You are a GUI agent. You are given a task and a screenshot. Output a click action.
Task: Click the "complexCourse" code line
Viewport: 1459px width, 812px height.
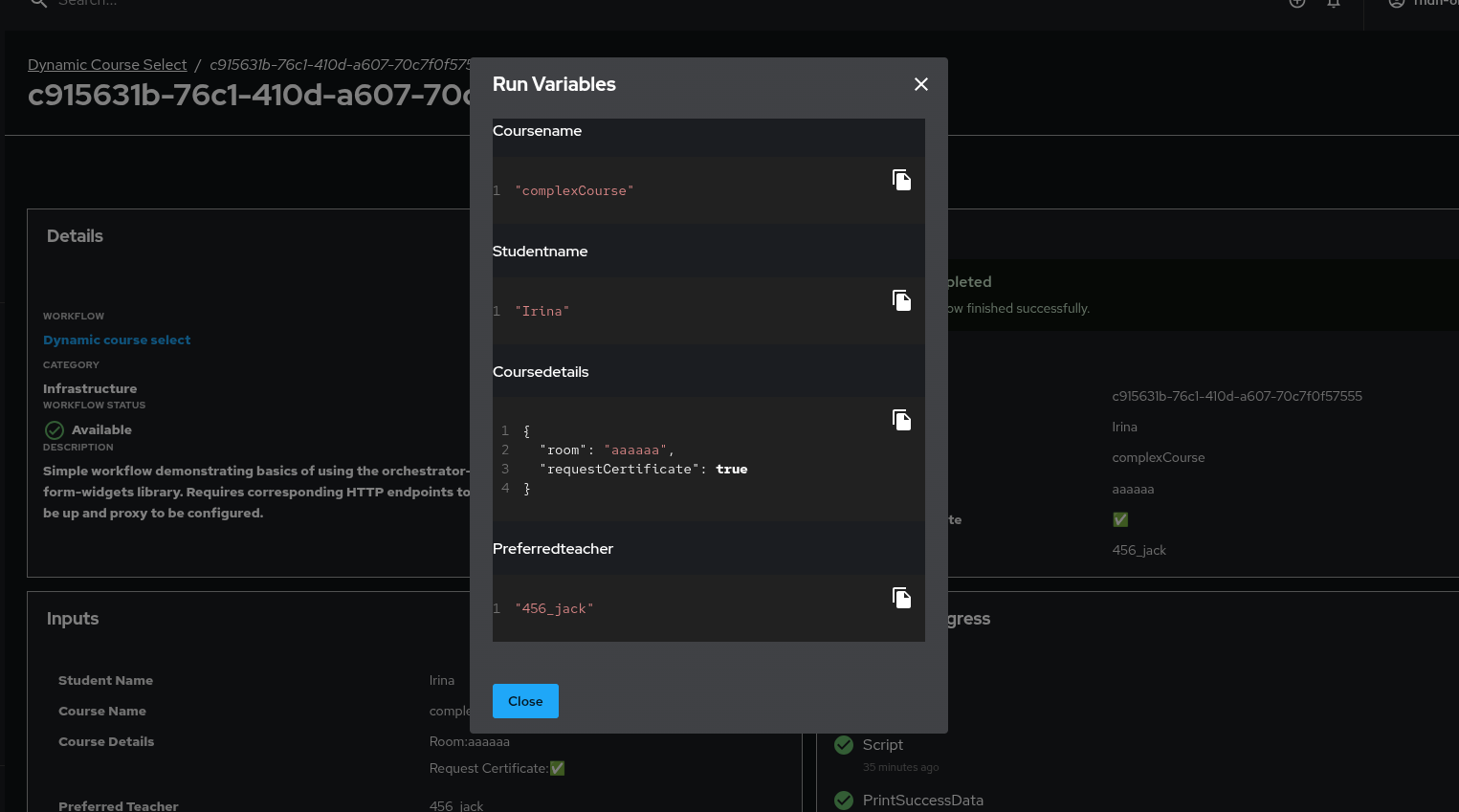[x=574, y=191]
